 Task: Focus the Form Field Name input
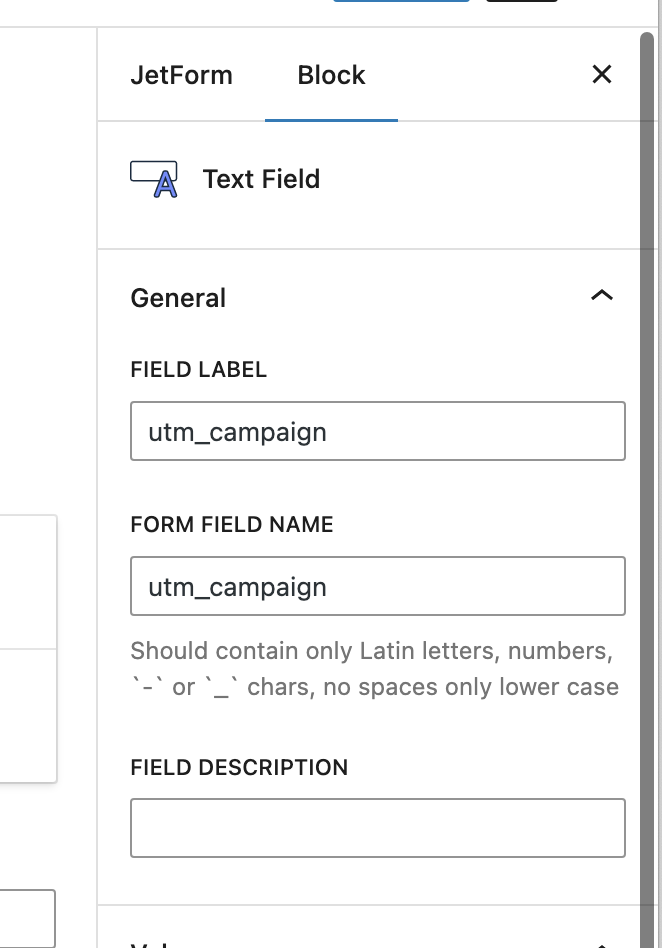click(377, 586)
